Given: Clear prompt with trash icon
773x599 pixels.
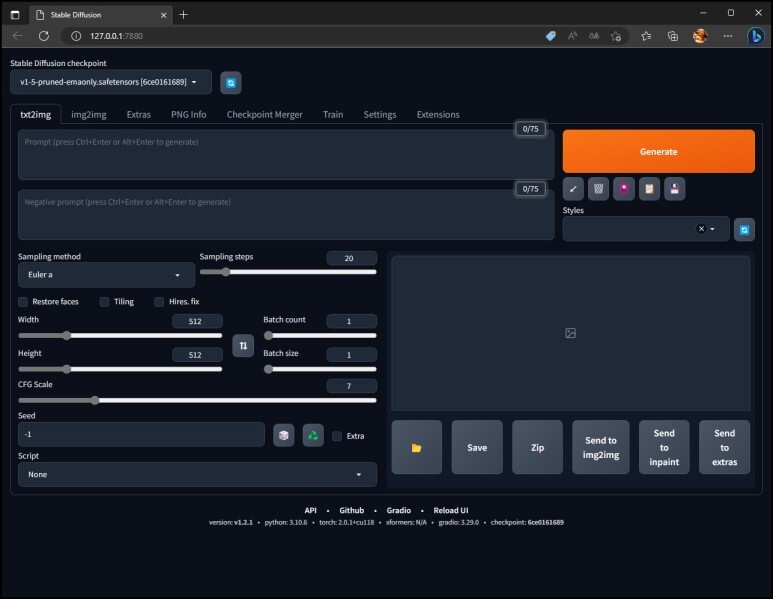Looking at the screenshot, I should (x=598, y=189).
